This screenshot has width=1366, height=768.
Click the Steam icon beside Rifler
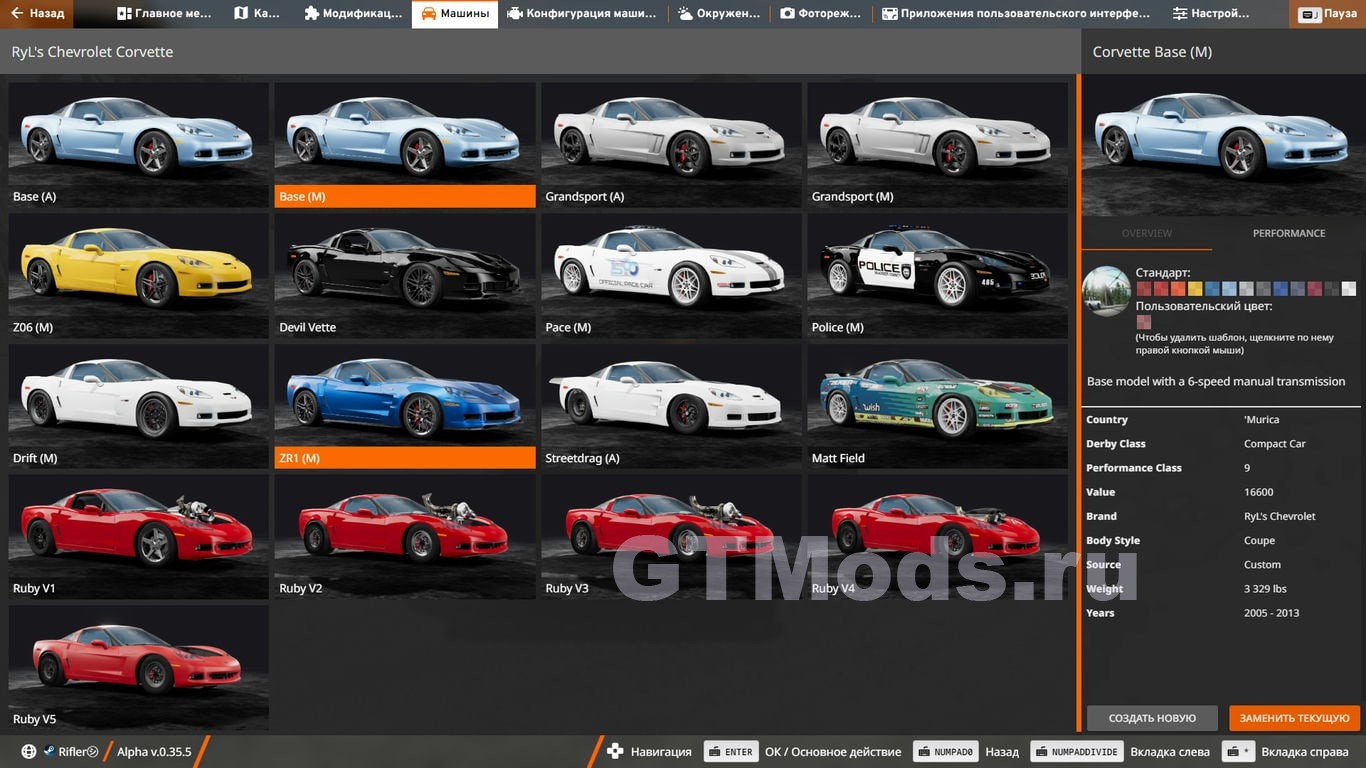pyautogui.click(x=49, y=752)
